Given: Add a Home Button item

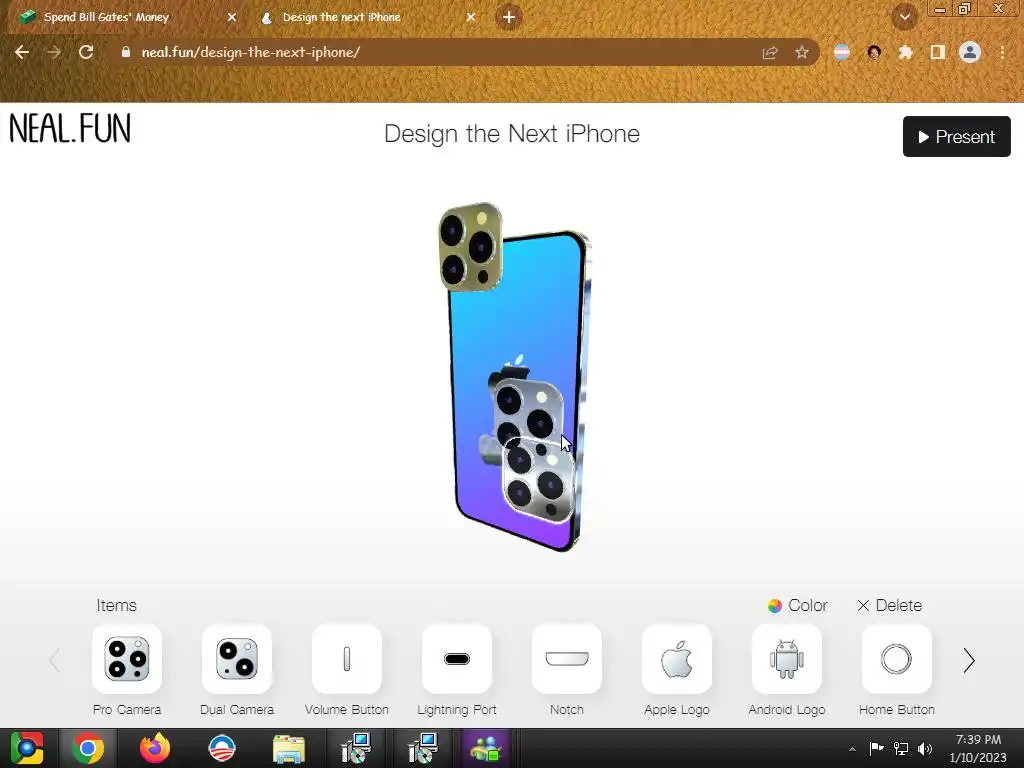Looking at the screenshot, I should pyautogui.click(x=897, y=659).
